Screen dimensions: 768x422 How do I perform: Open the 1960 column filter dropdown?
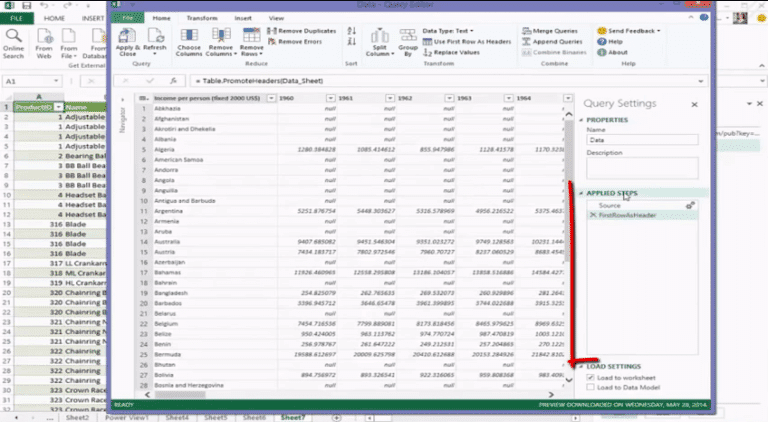tap(331, 98)
